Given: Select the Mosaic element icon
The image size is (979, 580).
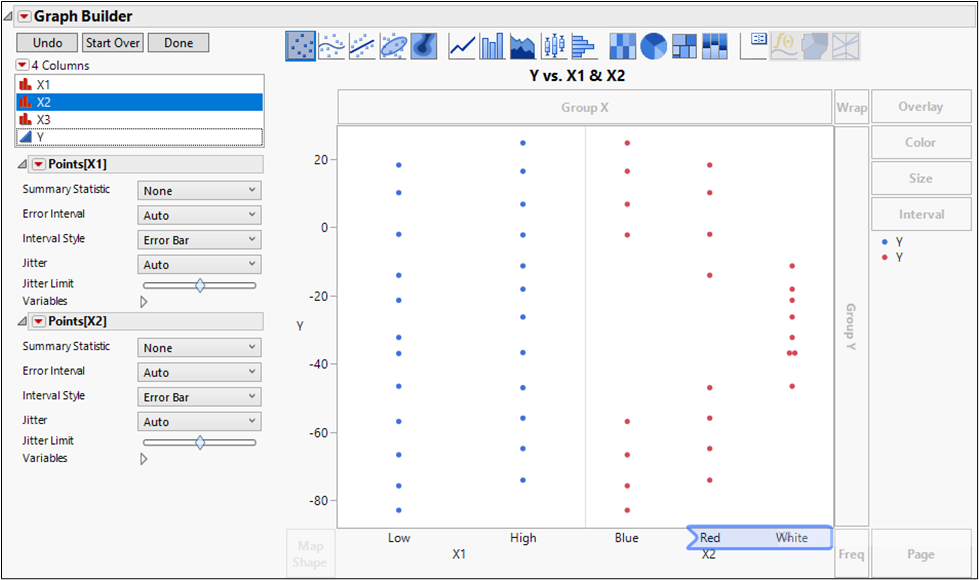Looking at the screenshot, I should click(714, 46).
